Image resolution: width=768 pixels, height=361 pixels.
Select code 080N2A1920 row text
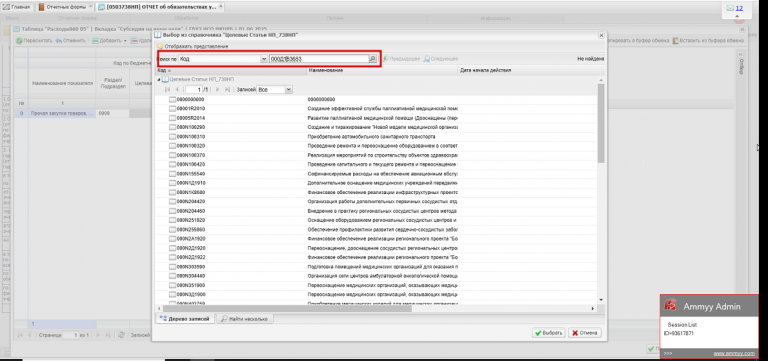pos(191,239)
